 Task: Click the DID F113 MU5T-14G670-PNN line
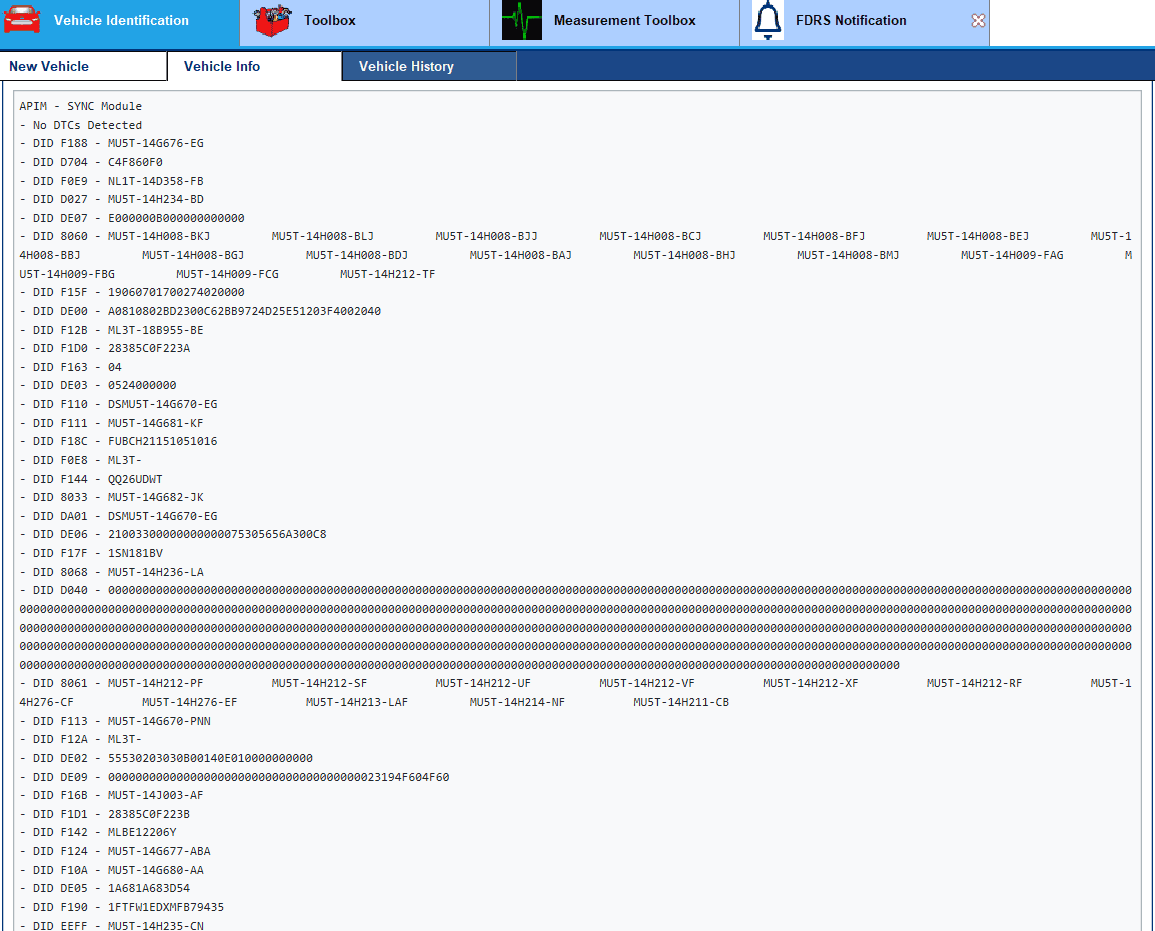click(121, 721)
